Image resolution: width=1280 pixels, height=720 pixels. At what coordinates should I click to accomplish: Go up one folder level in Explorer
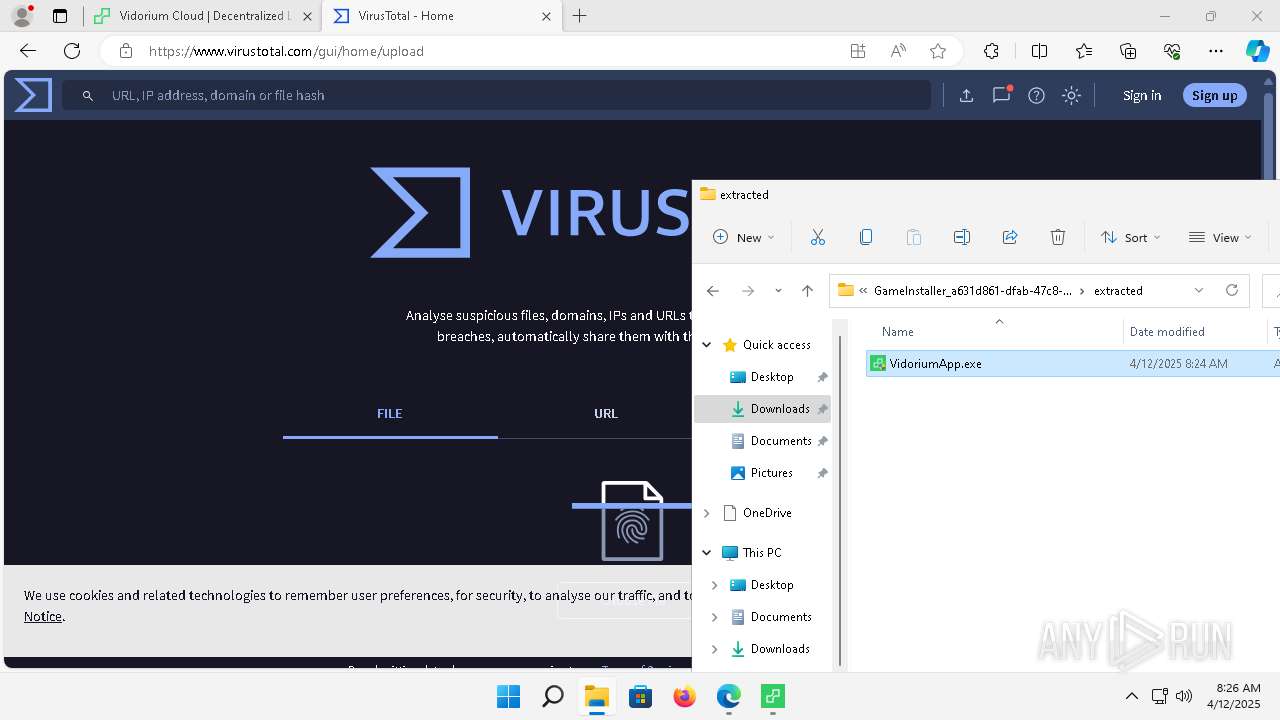pos(808,291)
